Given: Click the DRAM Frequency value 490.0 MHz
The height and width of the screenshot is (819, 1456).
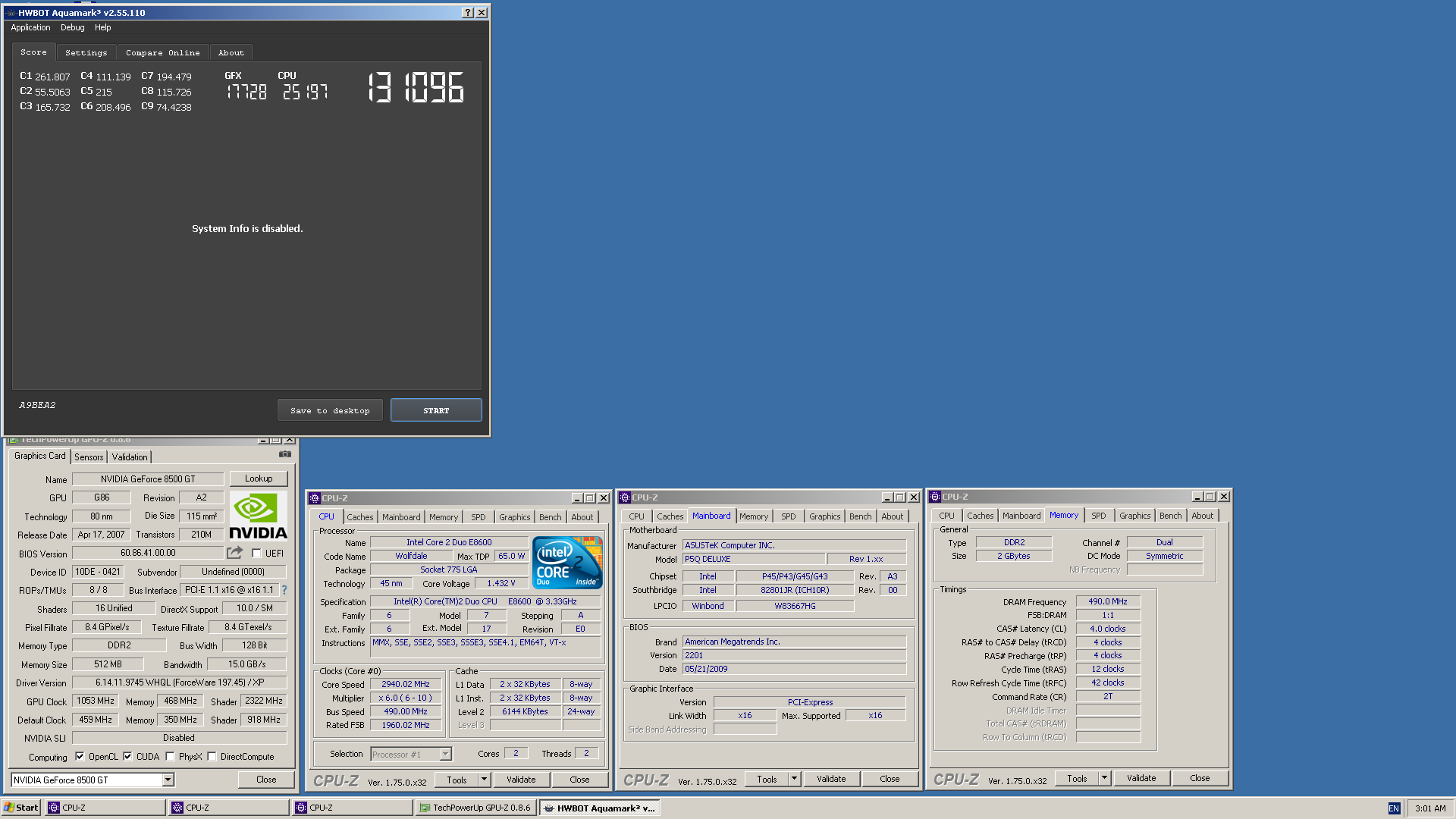Looking at the screenshot, I should pyautogui.click(x=1108, y=601).
